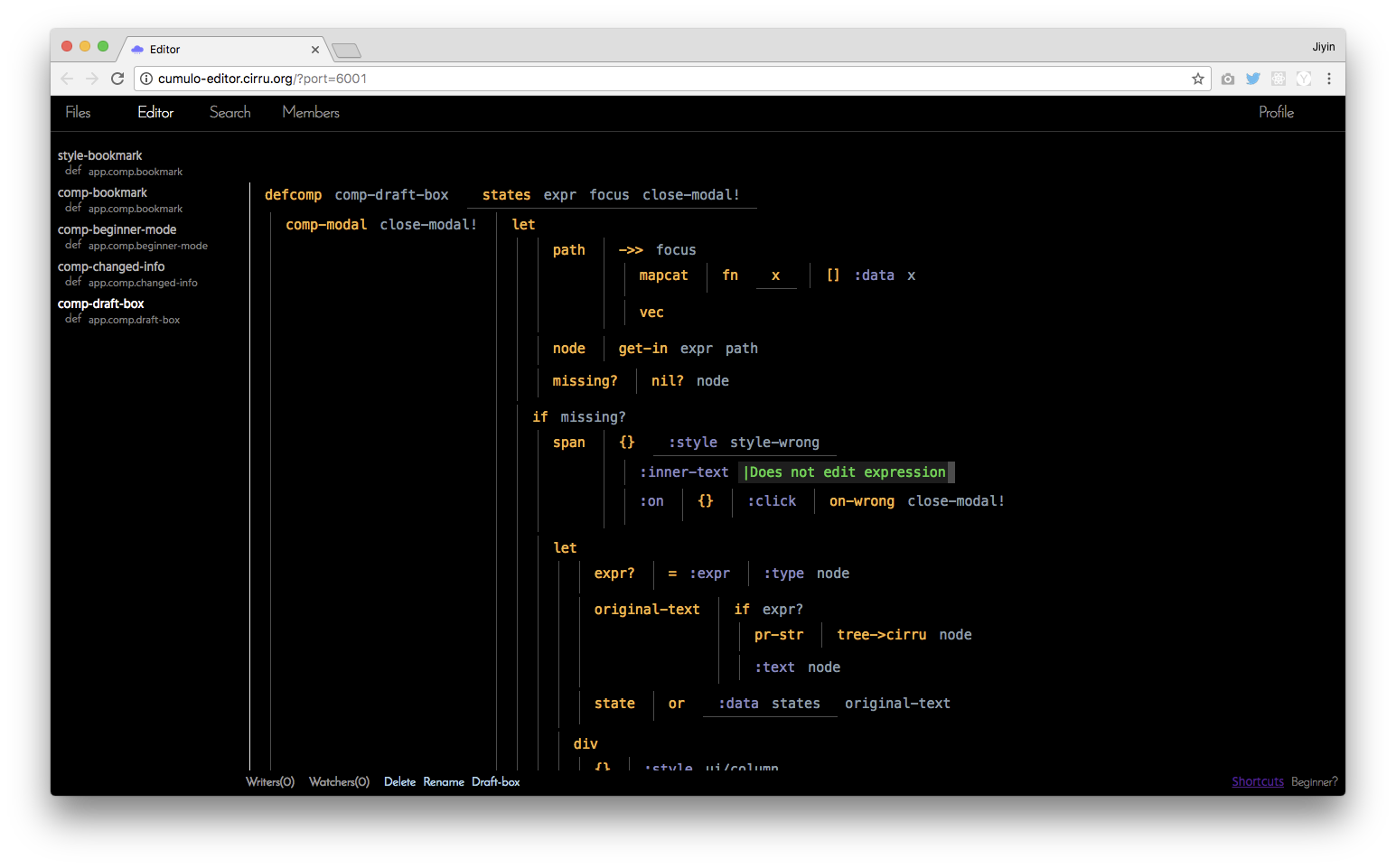The width and height of the screenshot is (1396, 868).
Task: Go to the Members tab
Action: click(x=311, y=112)
